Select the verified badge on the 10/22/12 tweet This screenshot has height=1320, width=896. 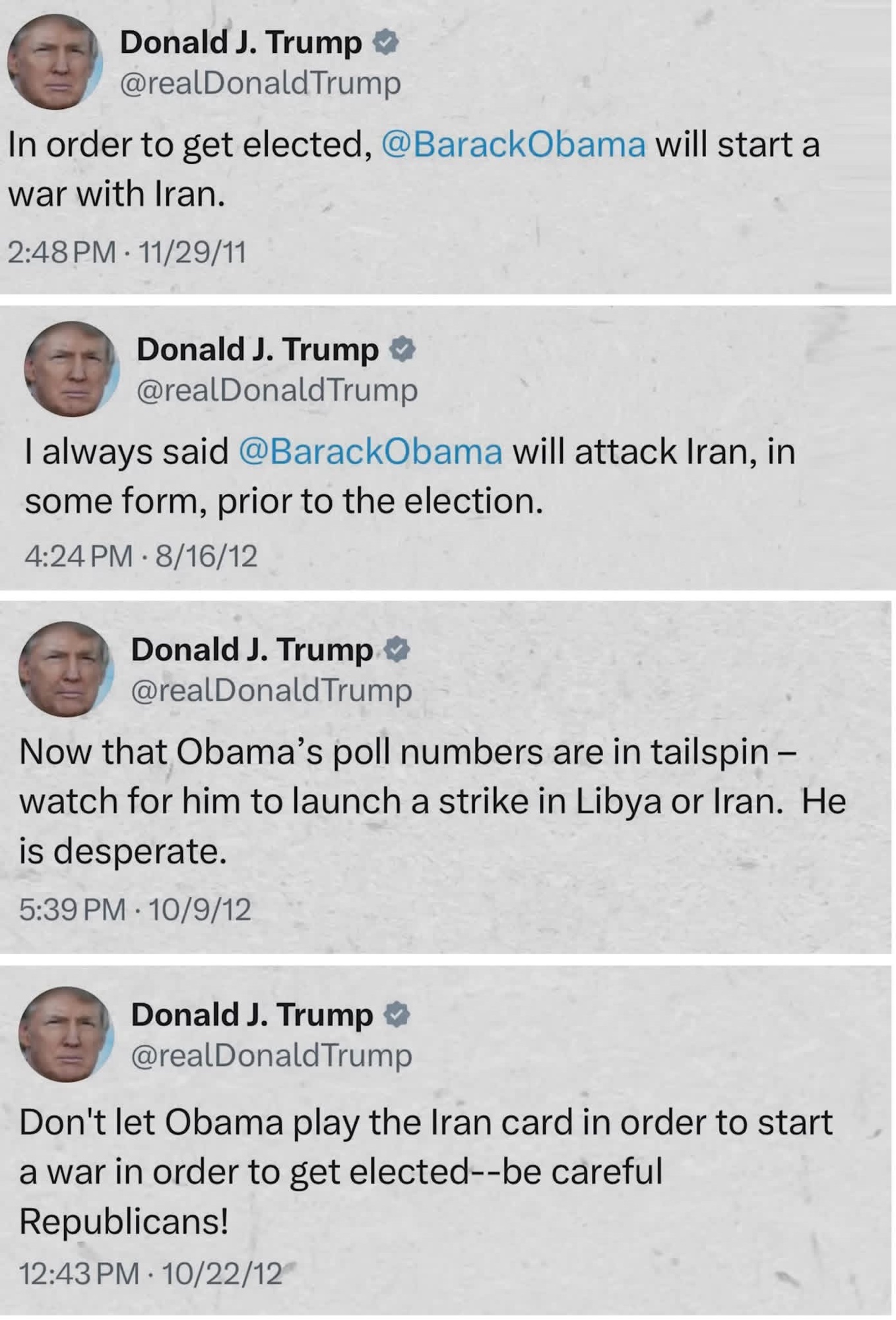click(397, 1014)
